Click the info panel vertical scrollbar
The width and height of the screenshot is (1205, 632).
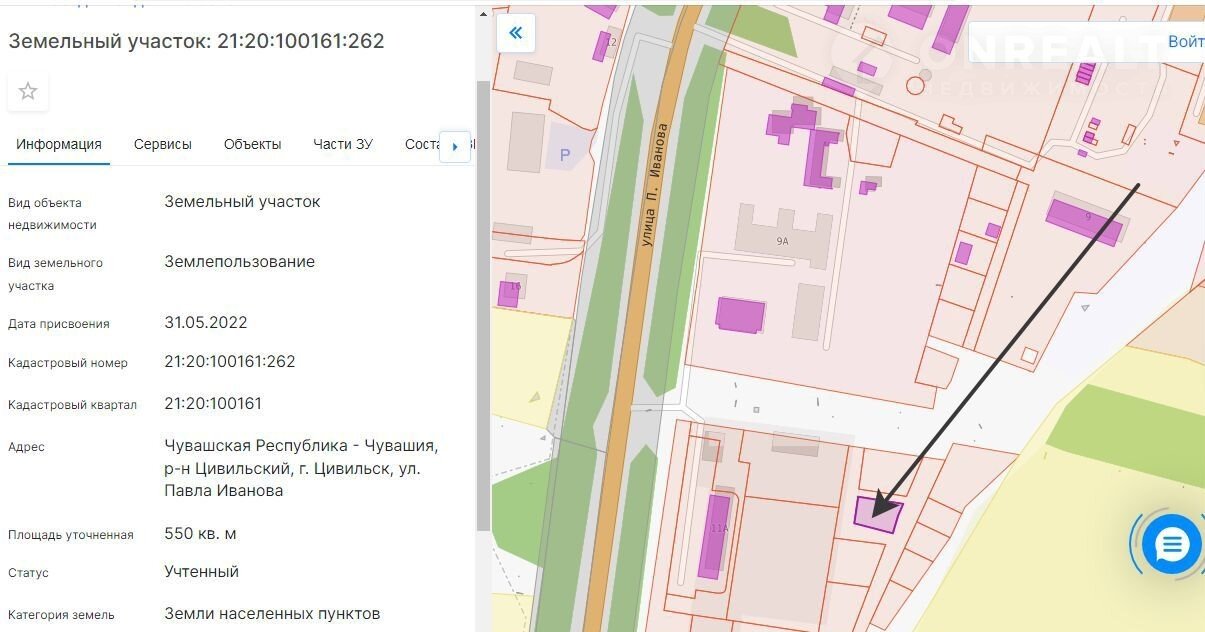point(483,300)
